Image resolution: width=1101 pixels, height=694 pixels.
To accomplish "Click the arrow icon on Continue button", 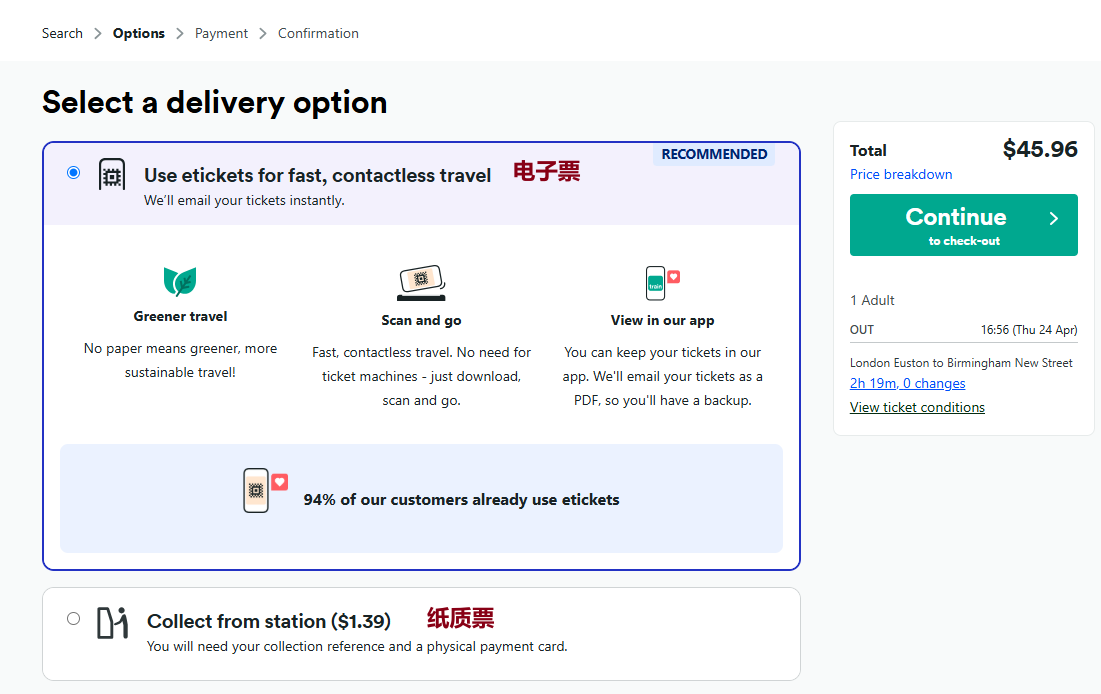I will [x=1053, y=218].
